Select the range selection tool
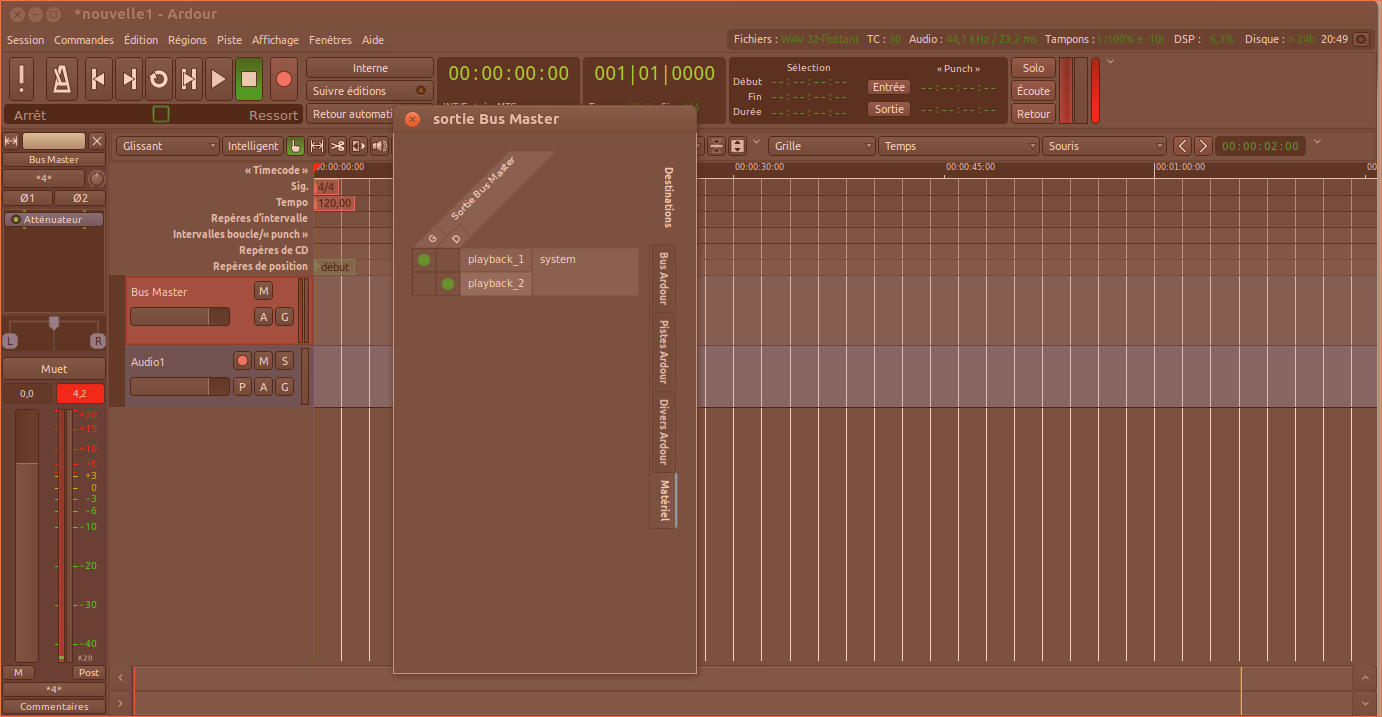 point(317,146)
